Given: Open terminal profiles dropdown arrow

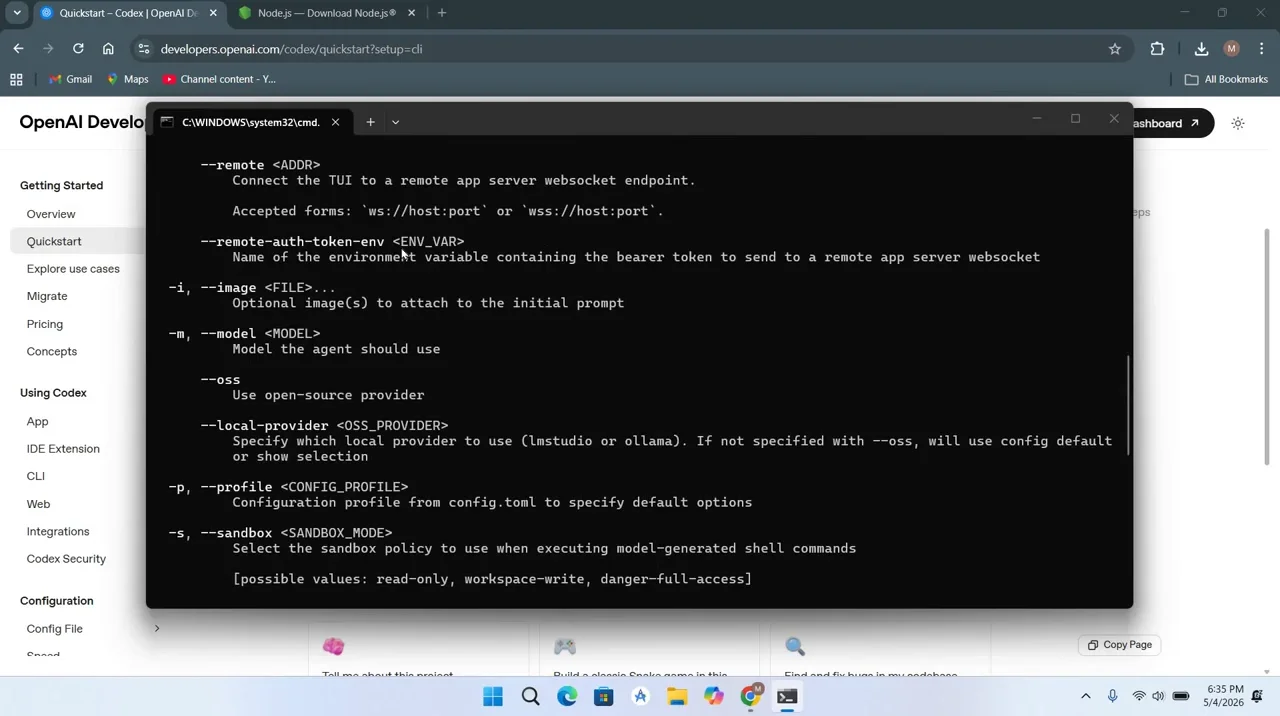Looking at the screenshot, I should (x=395, y=122).
